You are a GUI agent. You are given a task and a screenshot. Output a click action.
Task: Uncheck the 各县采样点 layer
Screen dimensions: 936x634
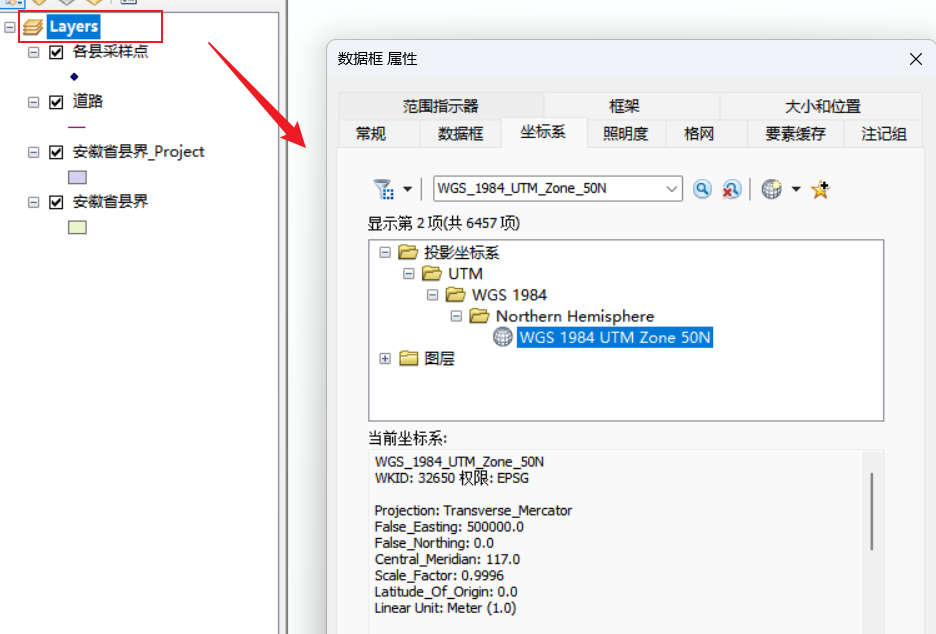56,52
